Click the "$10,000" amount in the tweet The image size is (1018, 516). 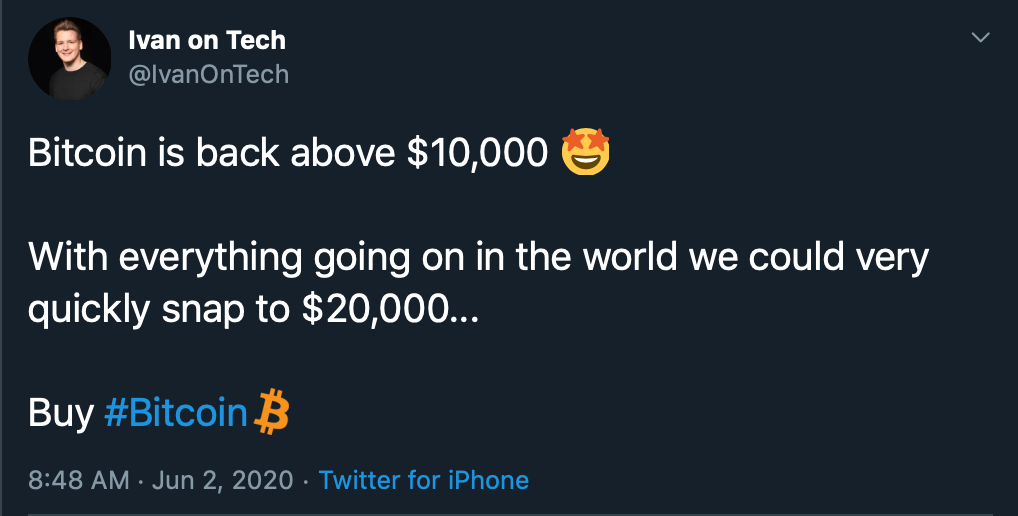[x=477, y=153]
